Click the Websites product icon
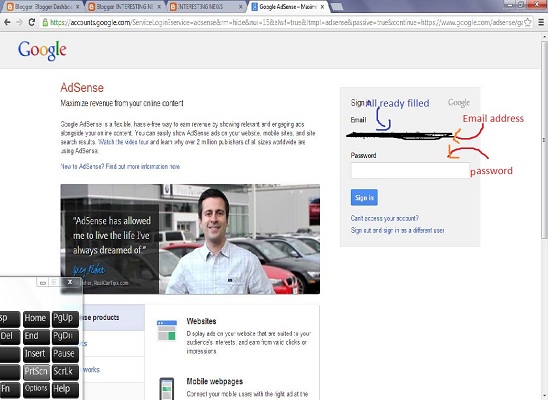This screenshot has height=400, width=548. 167,330
